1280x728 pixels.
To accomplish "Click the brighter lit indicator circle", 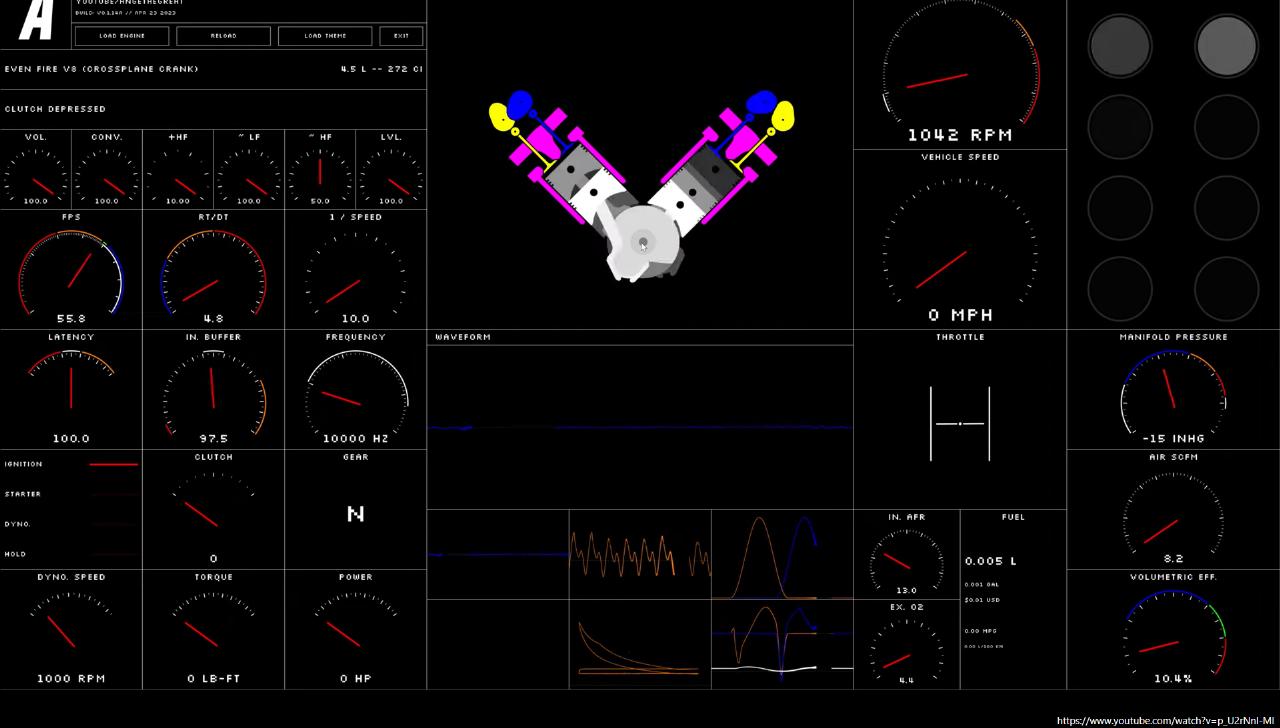I will (x=1226, y=45).
